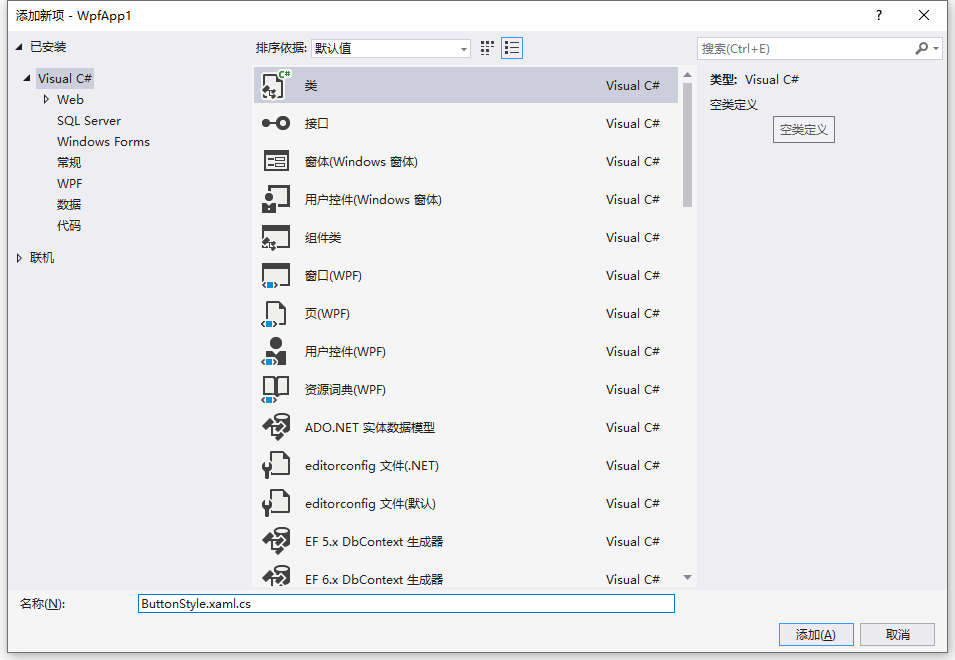
Task: Select the 窗口(WPF) row text
Action: [333, 276]
